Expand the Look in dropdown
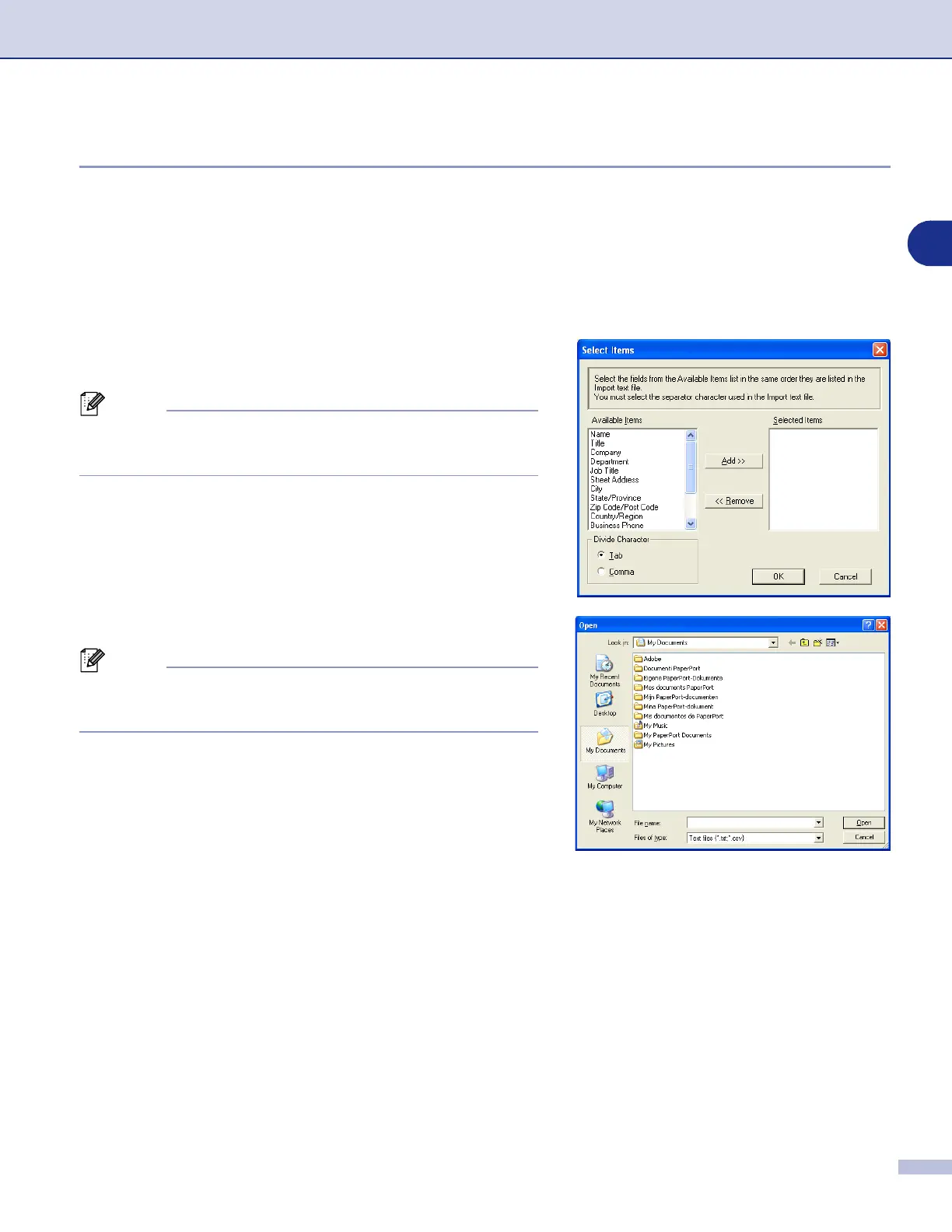Viewport: 952px width, 1232px height. coord(773,642)
